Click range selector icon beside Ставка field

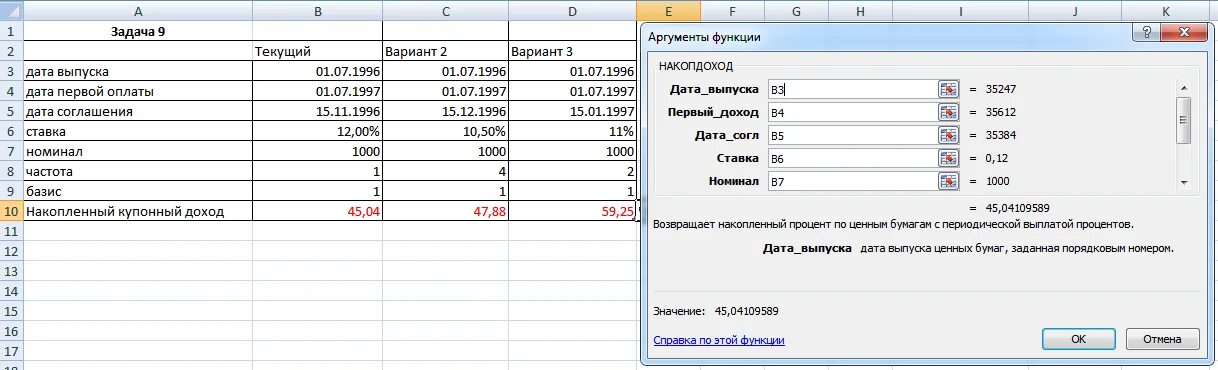click(x=948, y=158)
